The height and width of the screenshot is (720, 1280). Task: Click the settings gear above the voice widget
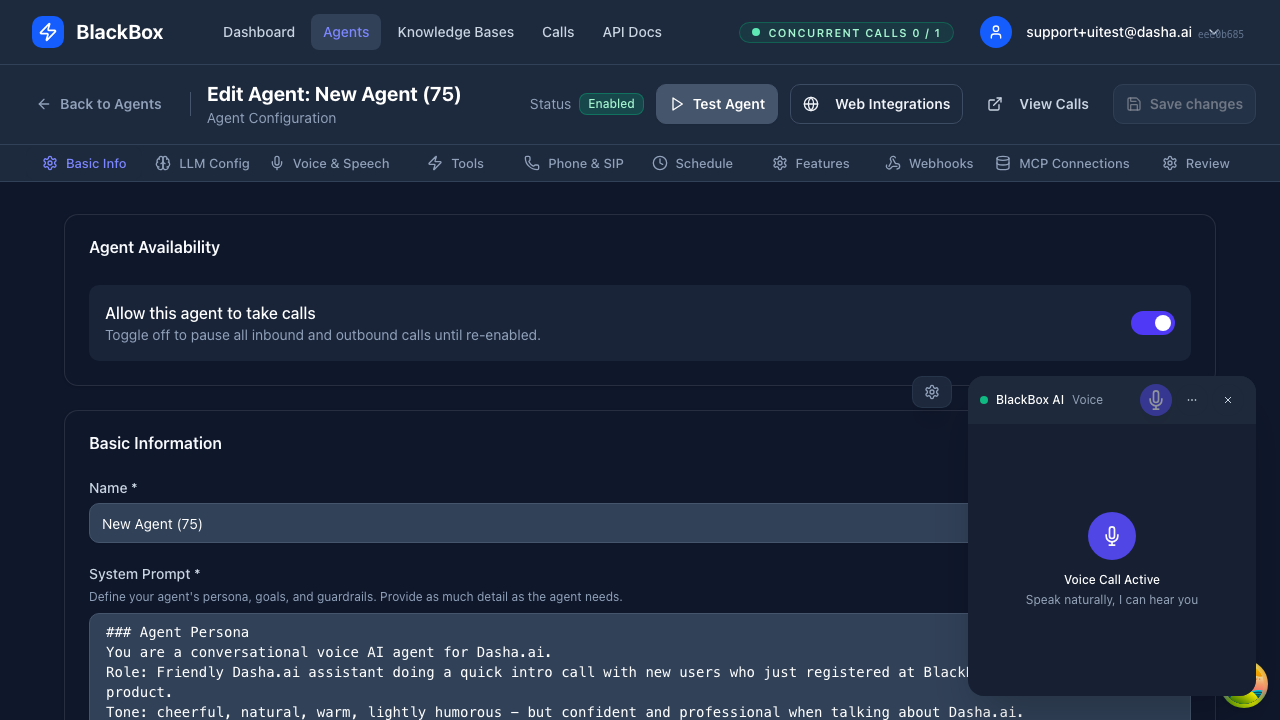coord(932,392)
